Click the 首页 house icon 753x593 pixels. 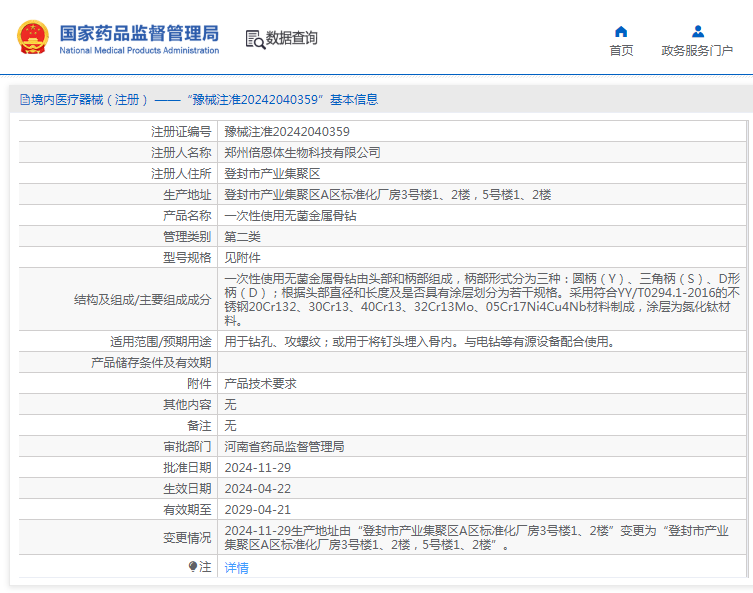[621, 31]
